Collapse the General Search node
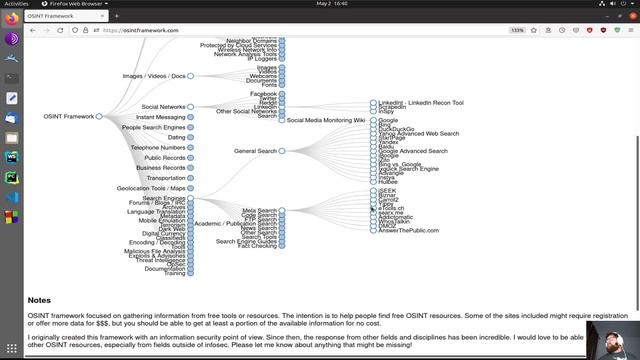Viewport: 640px width, 360px height. point(282,151)
